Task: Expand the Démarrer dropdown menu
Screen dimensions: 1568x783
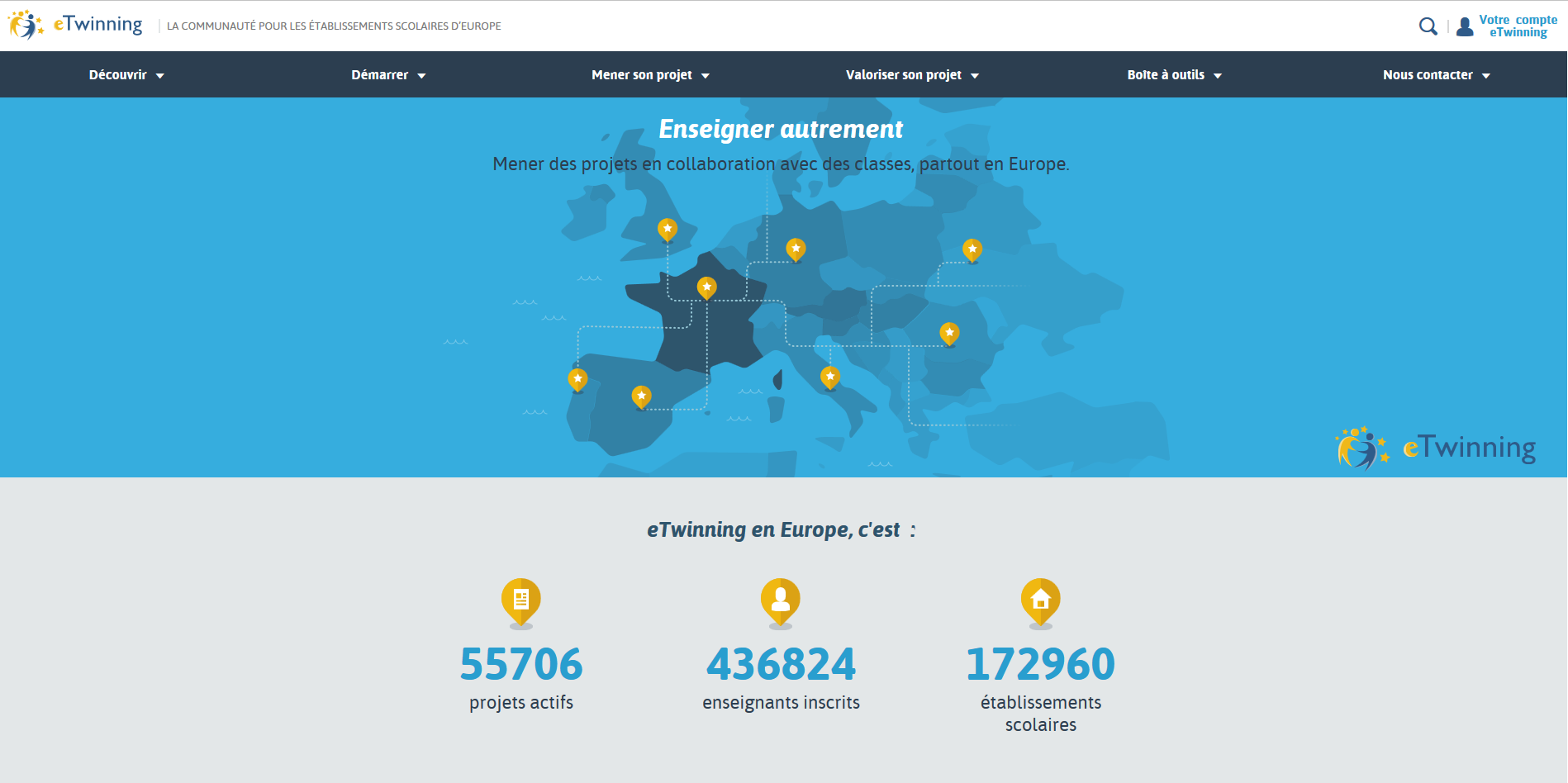Action: (387, 74)
